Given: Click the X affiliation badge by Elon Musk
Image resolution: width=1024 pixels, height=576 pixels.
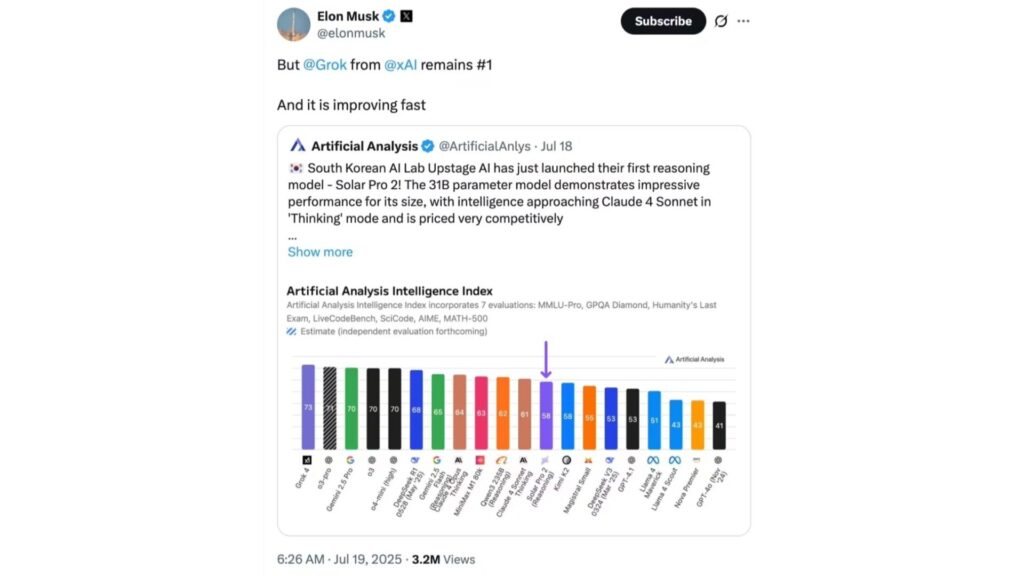Looking at the screenshot, I should (406, 17).
